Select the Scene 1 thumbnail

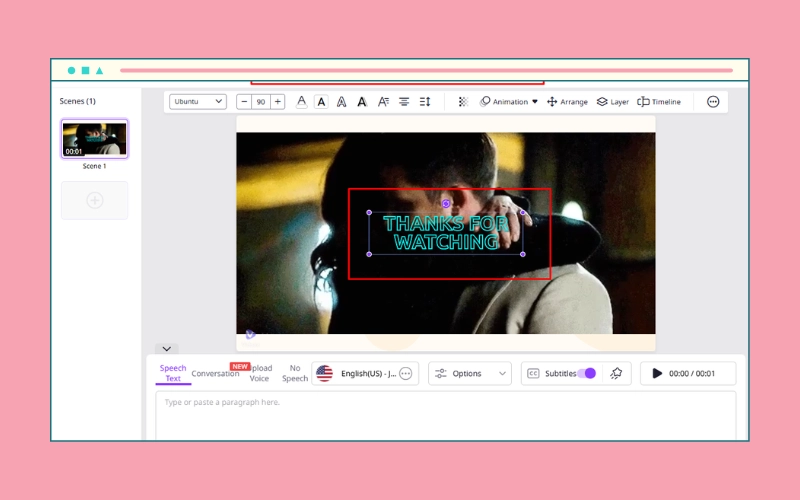(x=94, y=139)
